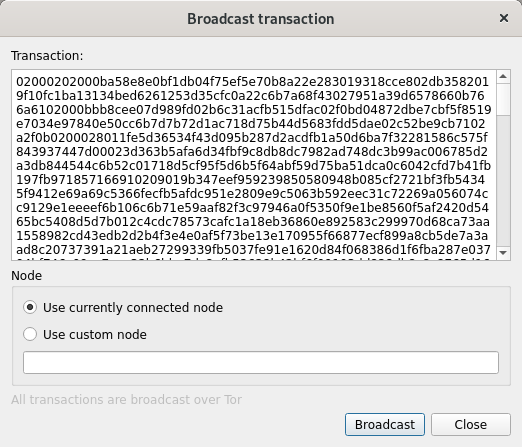Place the cursor in hex line starting 02000202000ba
The image size is (522, 447).
click(252, 82)
